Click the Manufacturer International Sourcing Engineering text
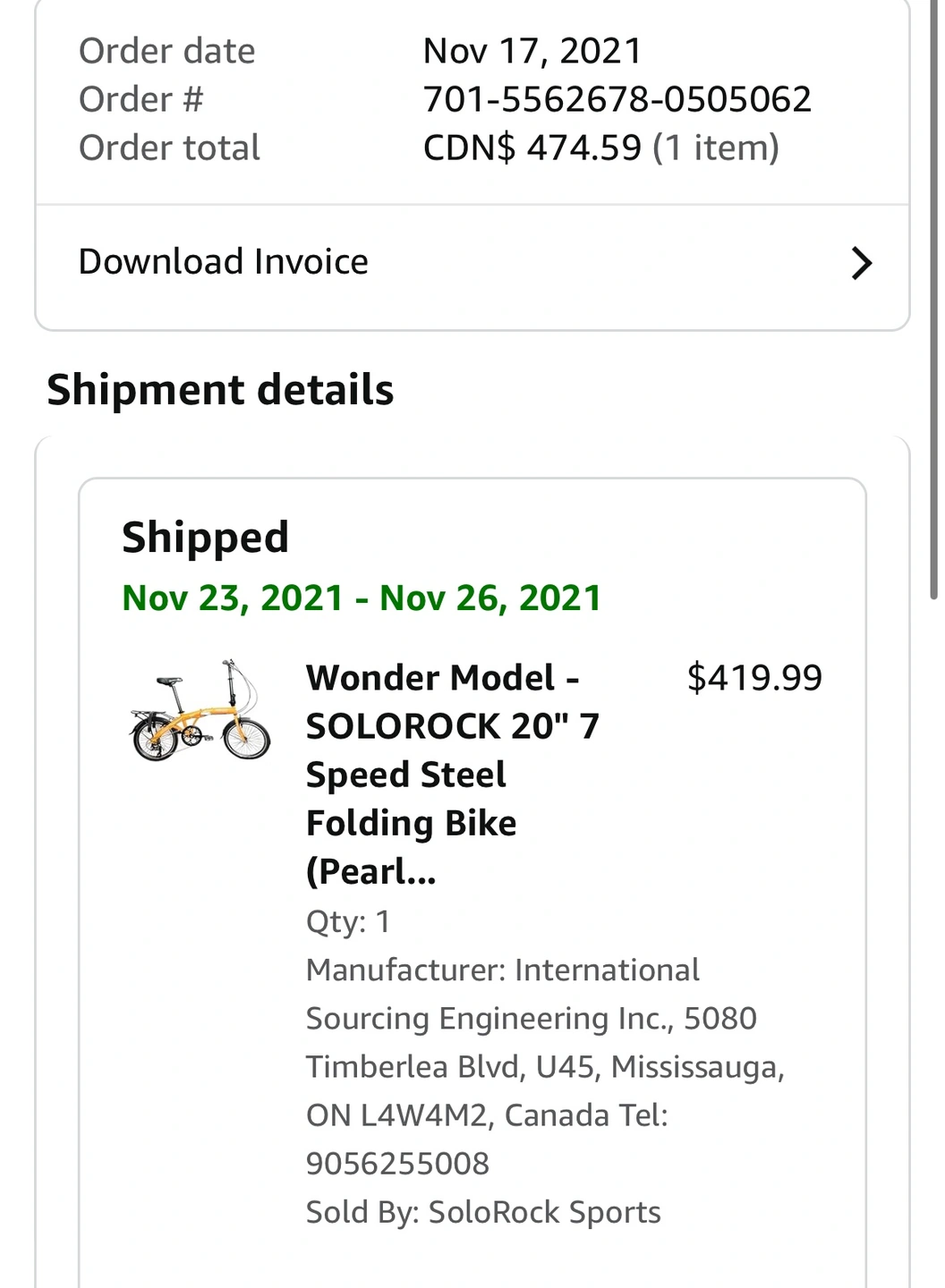 pos(532,1018)
